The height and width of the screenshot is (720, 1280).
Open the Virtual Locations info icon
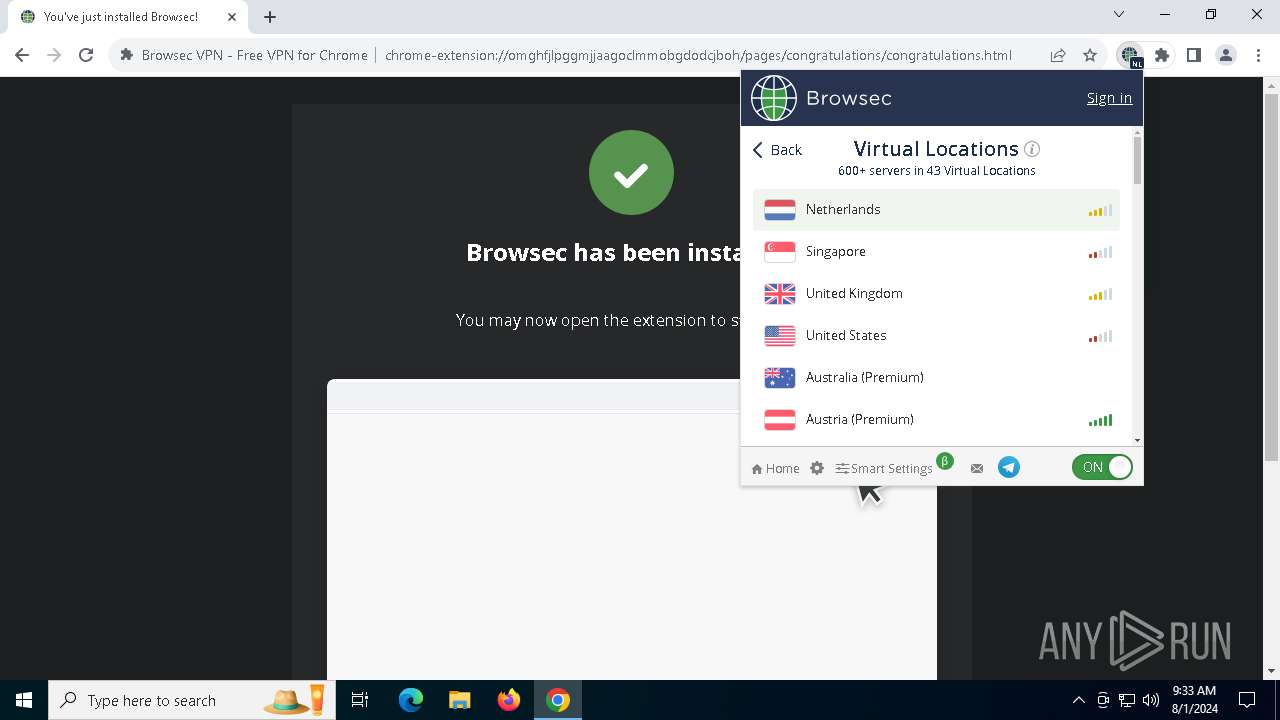click(1032, 149)
